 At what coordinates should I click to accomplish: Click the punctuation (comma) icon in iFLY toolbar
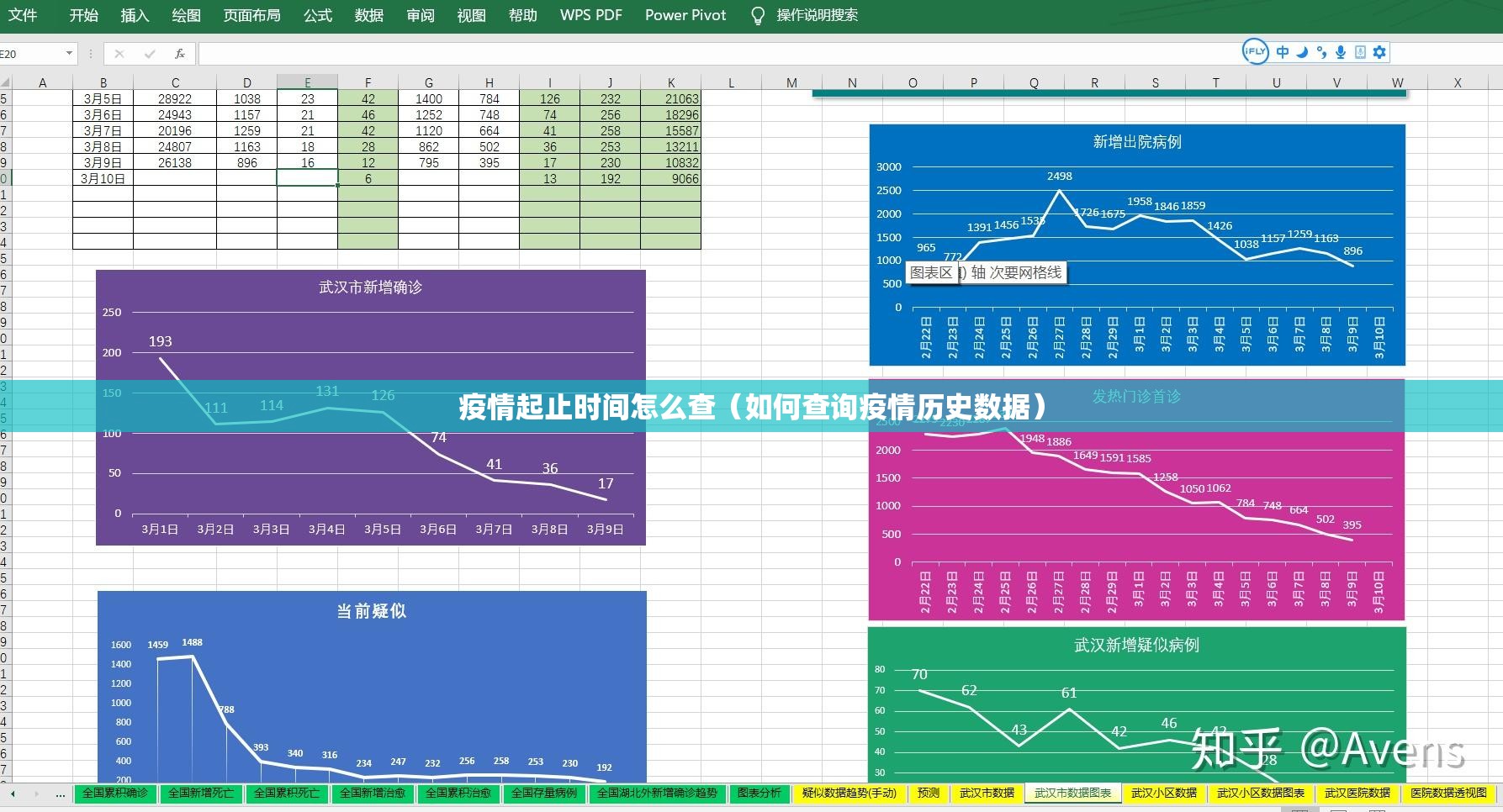coord(1320,51)
